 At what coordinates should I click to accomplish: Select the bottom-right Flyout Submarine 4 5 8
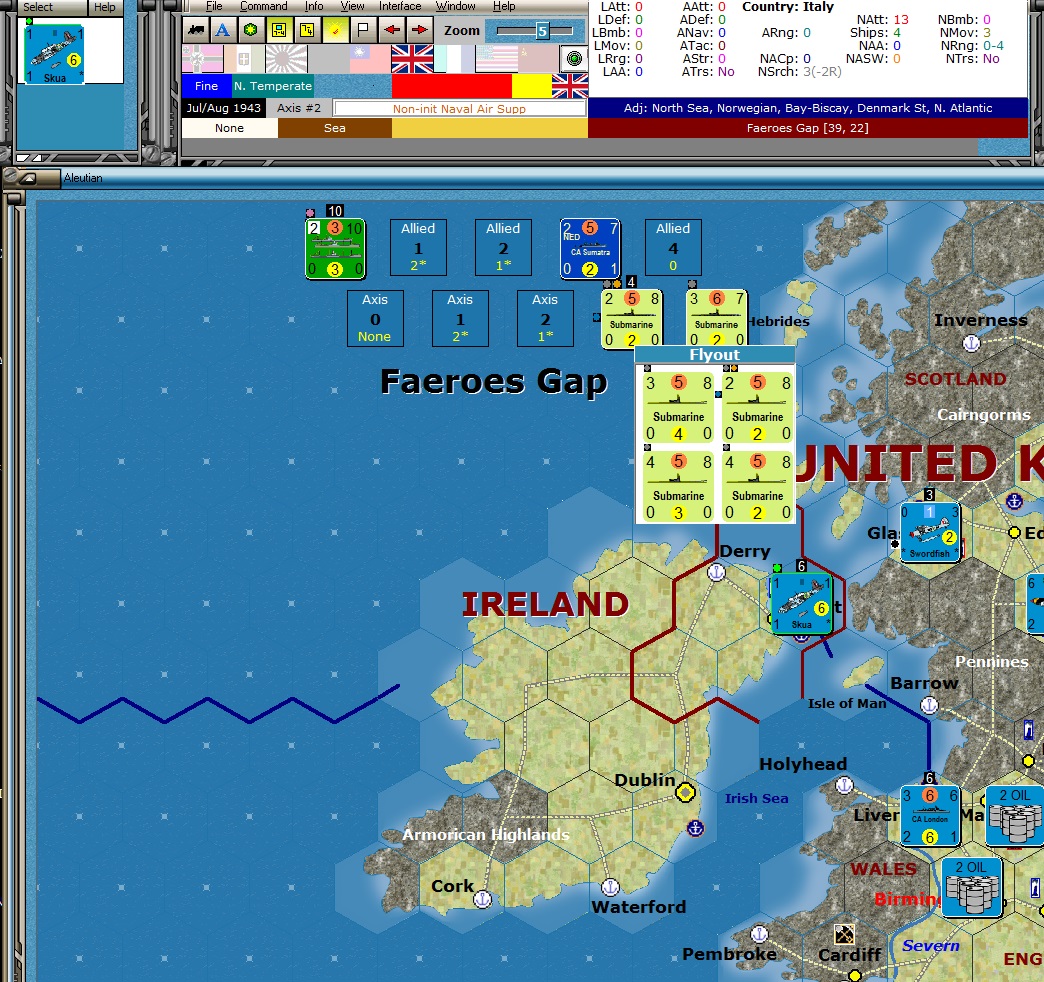(x=758, y=488)
